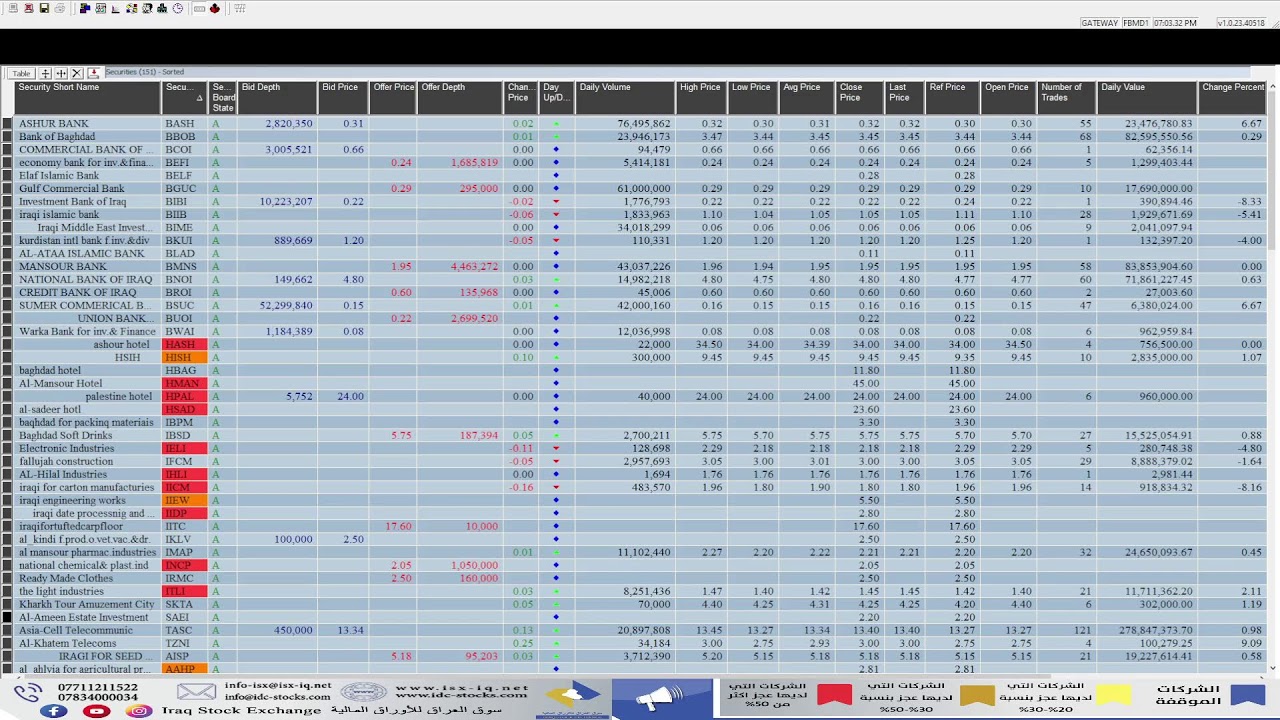Click the Table button
This screenshot has width=1280, height=720.
click(x=21, y=73)
